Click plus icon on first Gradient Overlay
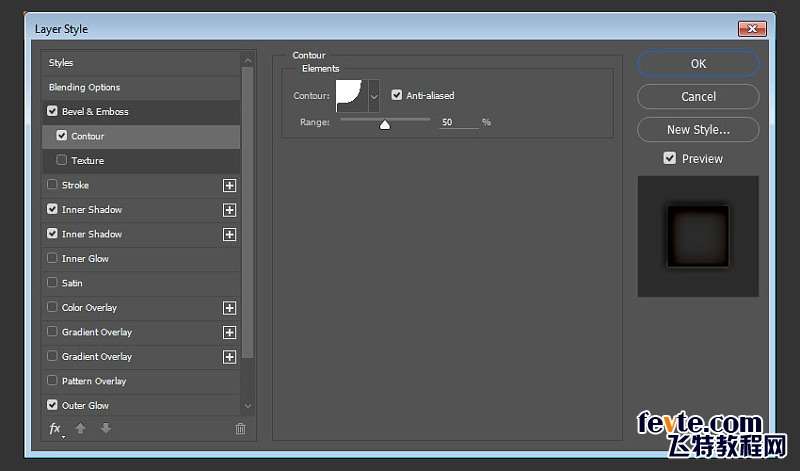800x471 pixels. coord(230,332)
